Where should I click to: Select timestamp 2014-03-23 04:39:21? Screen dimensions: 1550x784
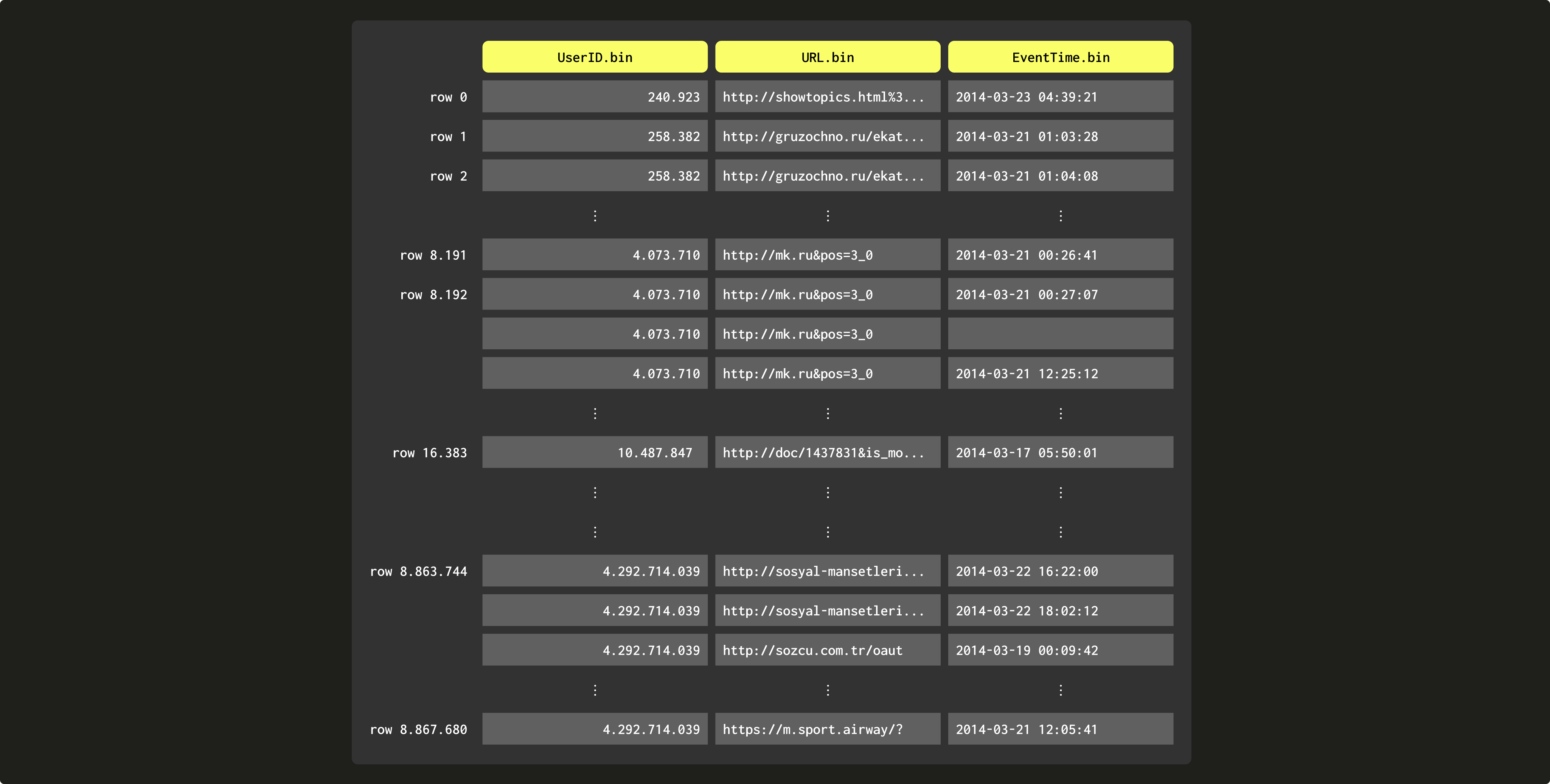(x=1060, y=97)
